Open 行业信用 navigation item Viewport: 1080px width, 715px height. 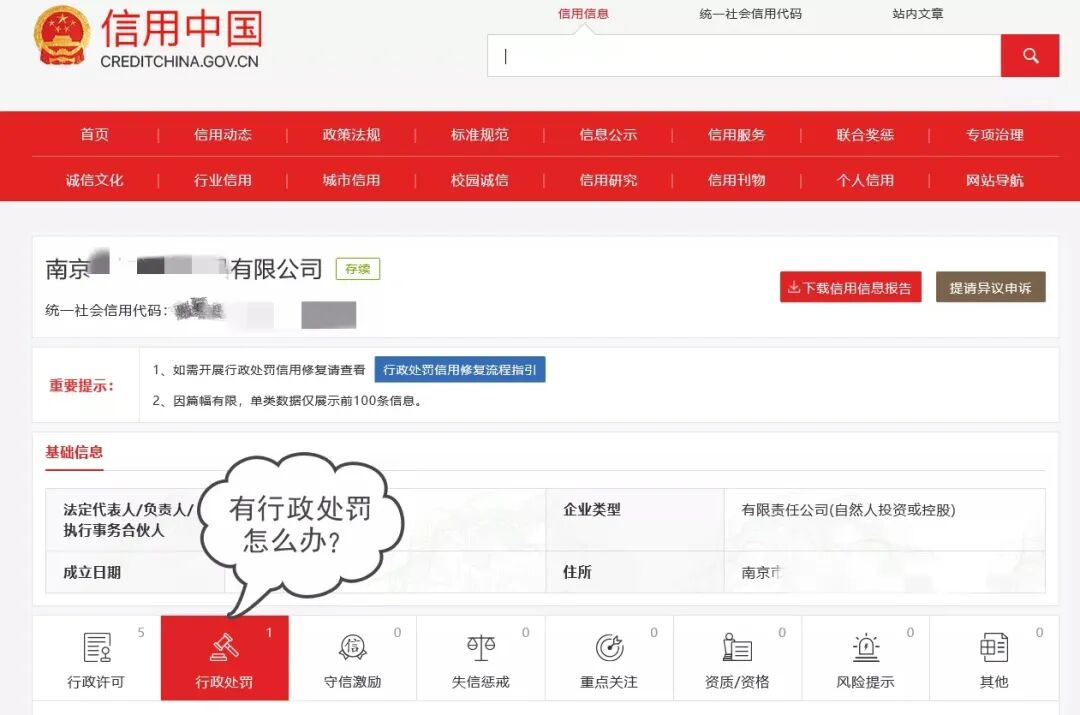pyautogui.click(x=222, y=180)
